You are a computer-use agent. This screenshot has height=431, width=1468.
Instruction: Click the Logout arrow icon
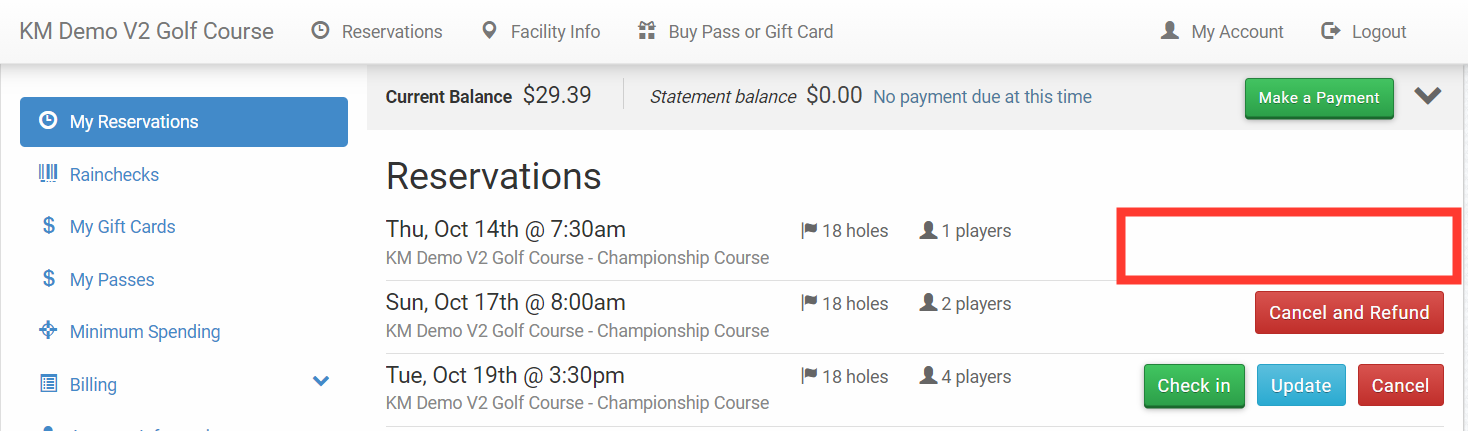[1330, 31]
